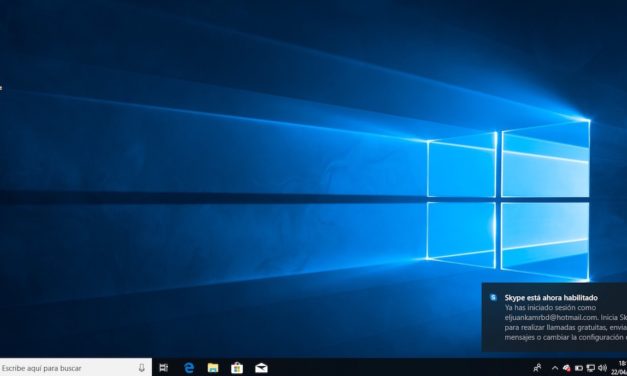627x376 pixels.
Task: Expand hidden system tray icons chevron
Action: (555, 368)
